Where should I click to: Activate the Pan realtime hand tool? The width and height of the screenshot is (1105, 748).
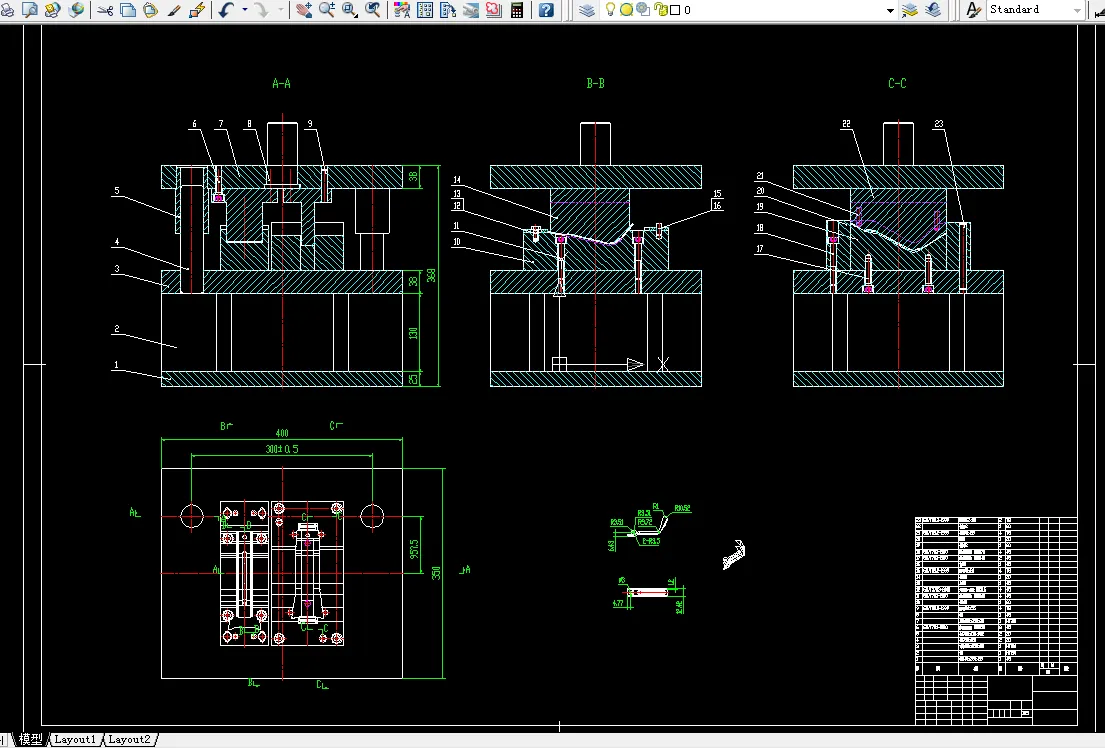303,10
